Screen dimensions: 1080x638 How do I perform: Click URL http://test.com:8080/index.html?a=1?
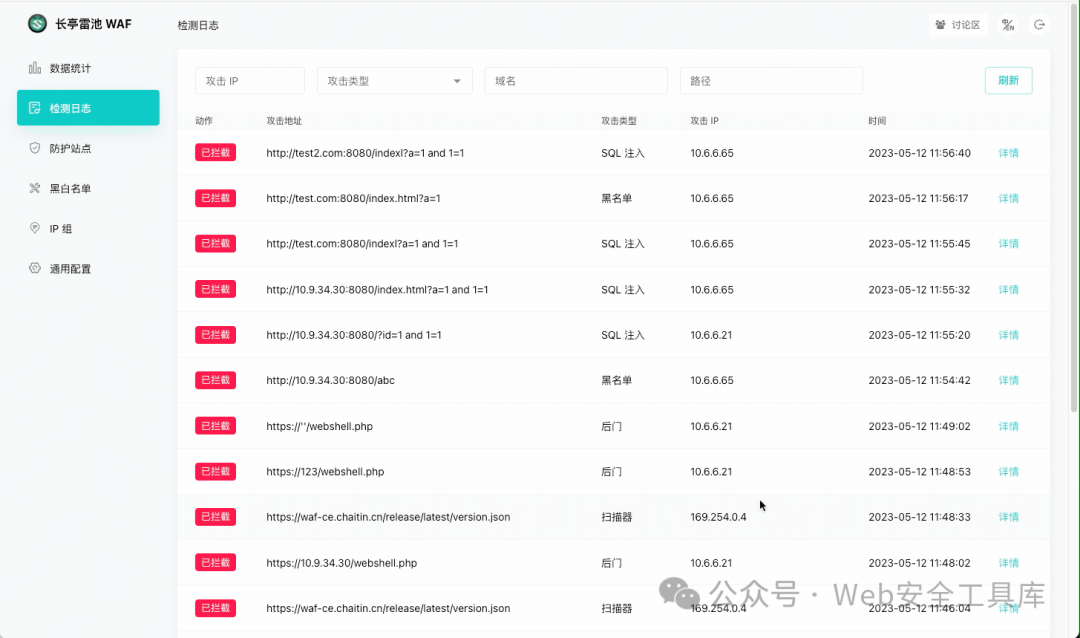point(353,198)
